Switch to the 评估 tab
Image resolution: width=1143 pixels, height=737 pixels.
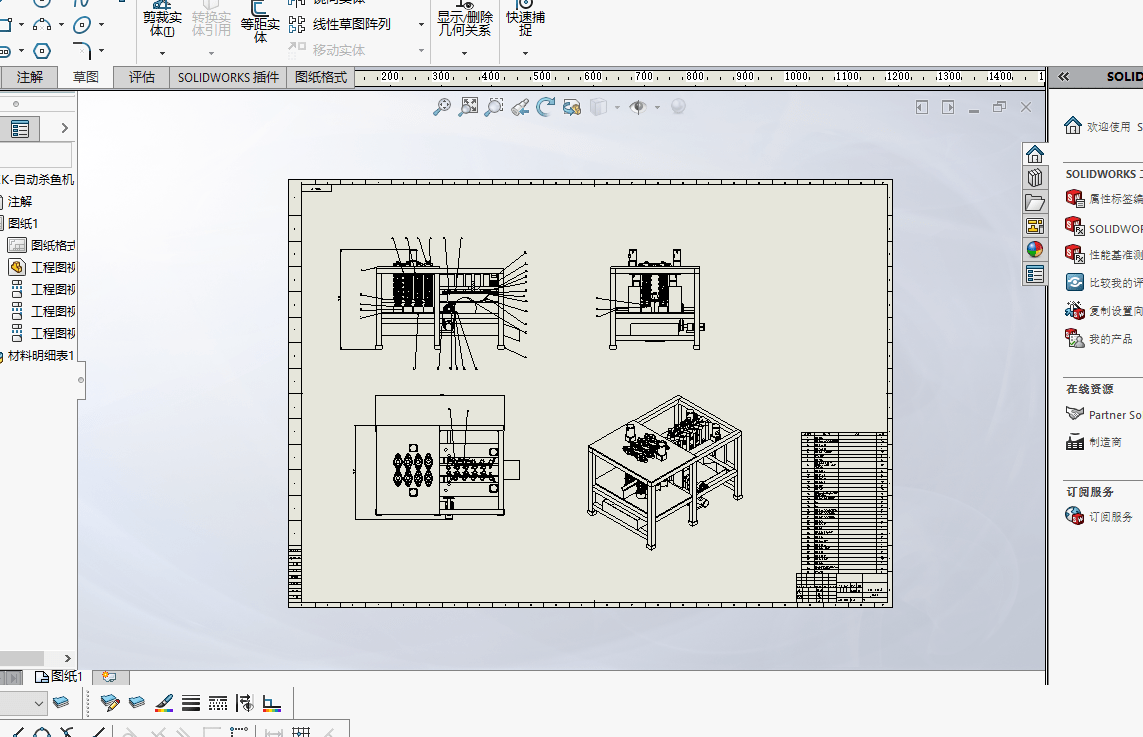141,77
